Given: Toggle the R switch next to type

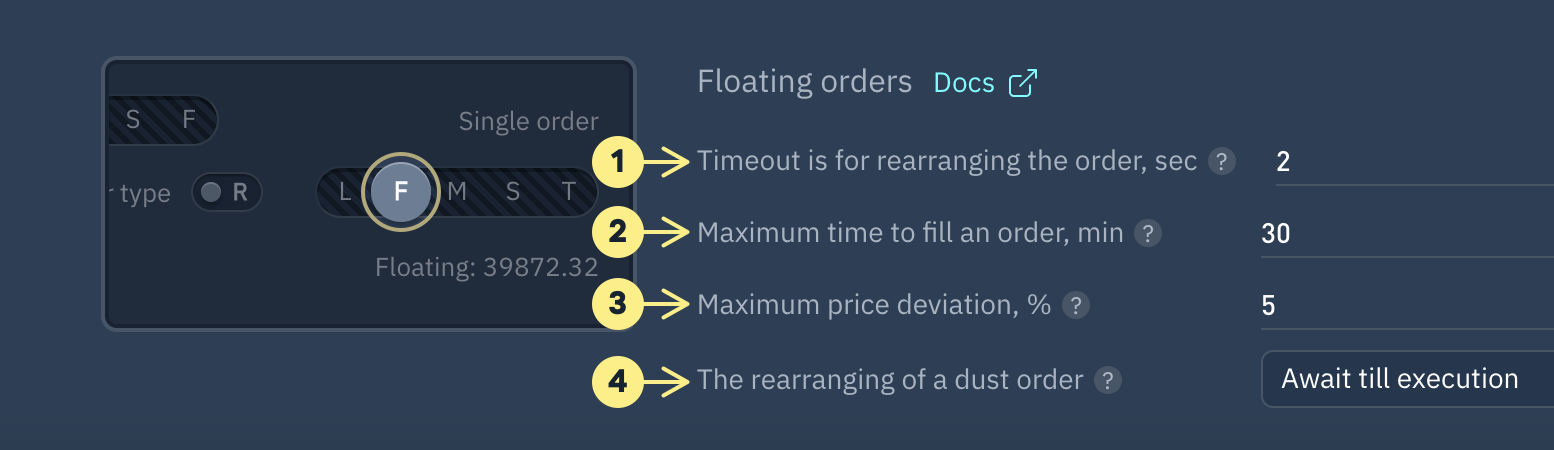Looking at the screenshot, I should point(226,193).
